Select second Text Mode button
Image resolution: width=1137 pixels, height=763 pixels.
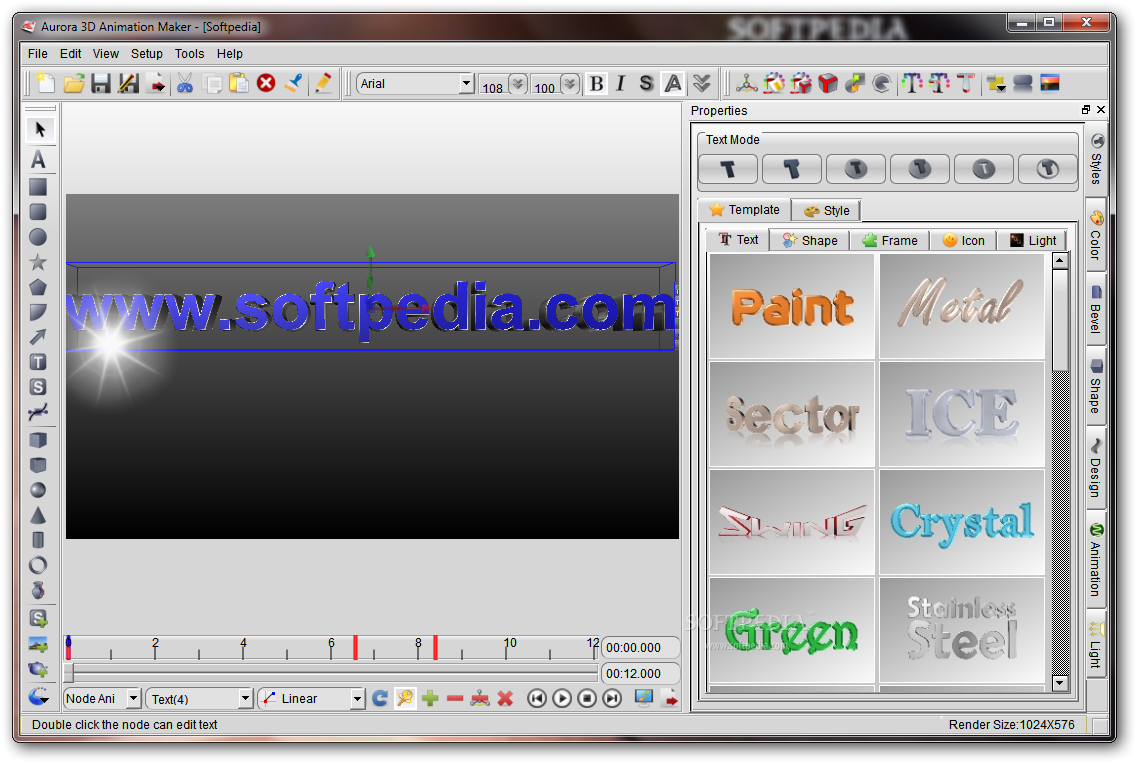point(792,169)
